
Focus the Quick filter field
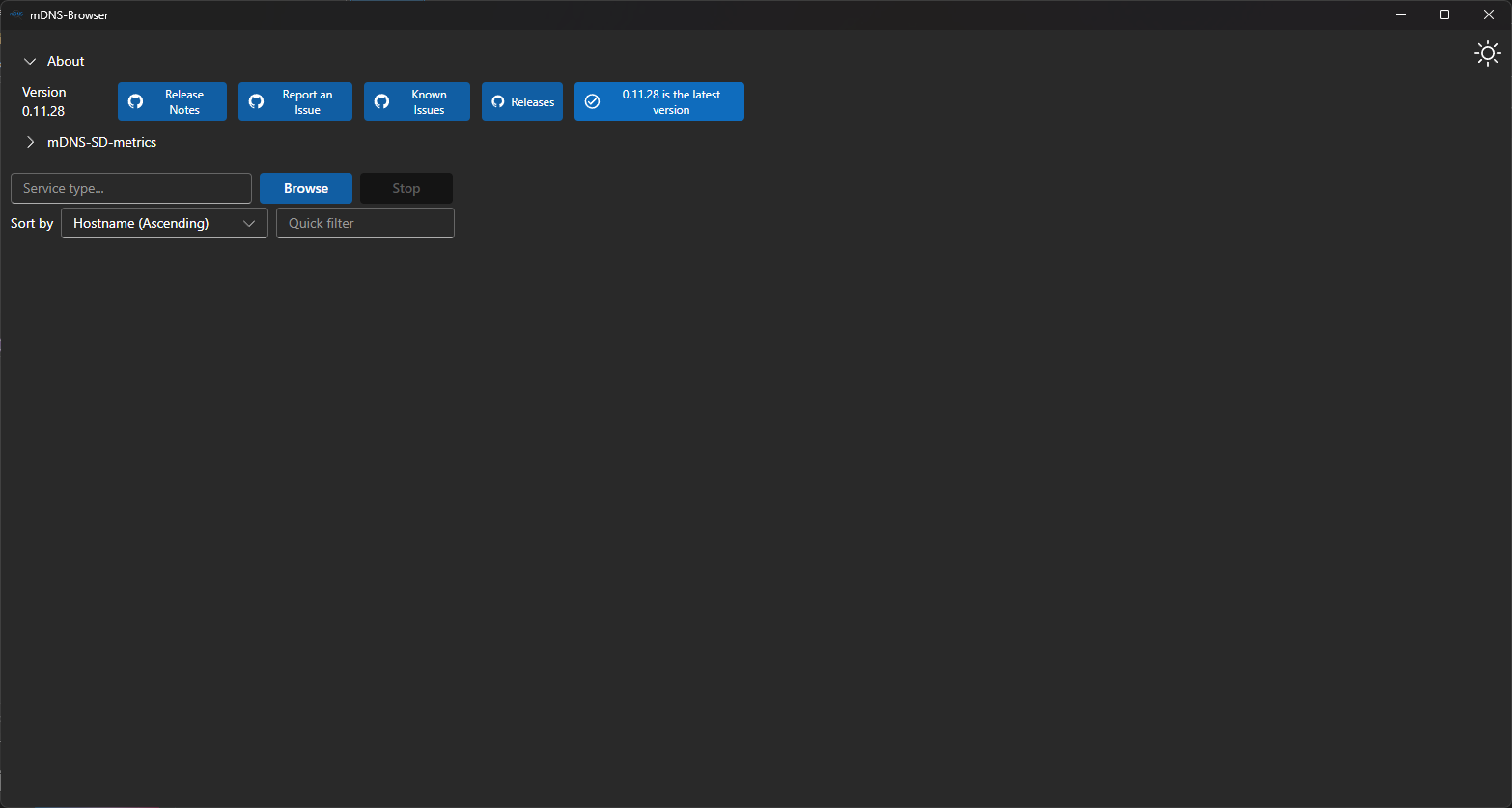tap(365, 223)
